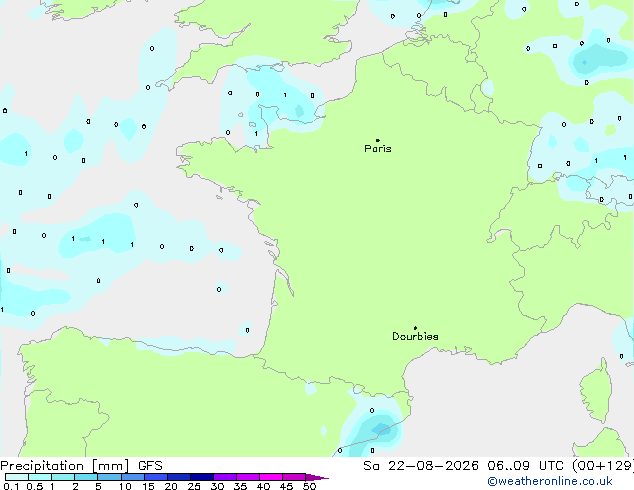This screenshot has height=490, width=634.
Task: Click the legend value label '0.5'
Action: 35,486
